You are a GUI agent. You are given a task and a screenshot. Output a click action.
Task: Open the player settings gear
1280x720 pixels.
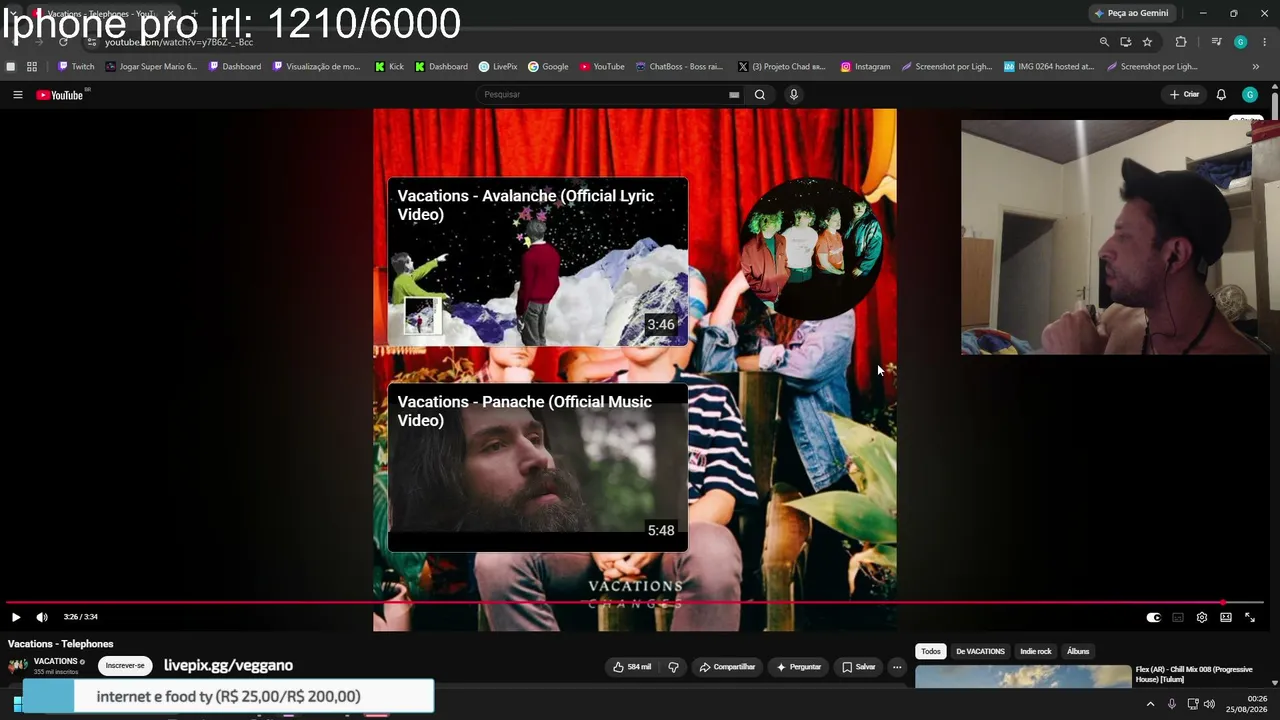1202,618
